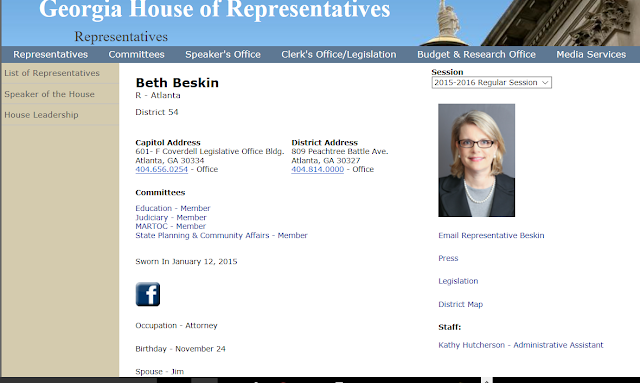The image size is (640, 383).
Task: Open Clerk's Office/Legislation menu
Action: tap(339, 54)
